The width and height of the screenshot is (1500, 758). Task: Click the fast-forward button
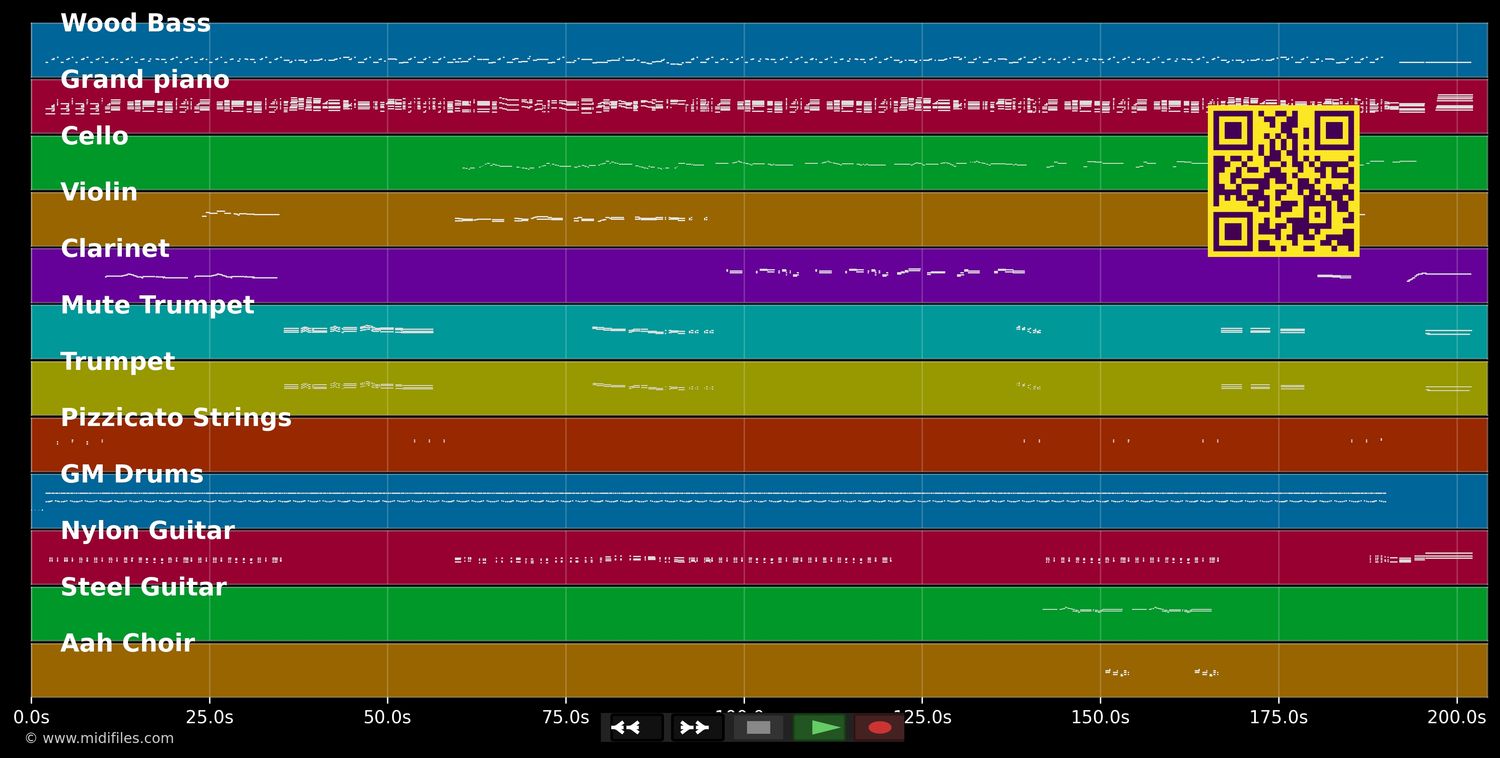tap(697, 727)
